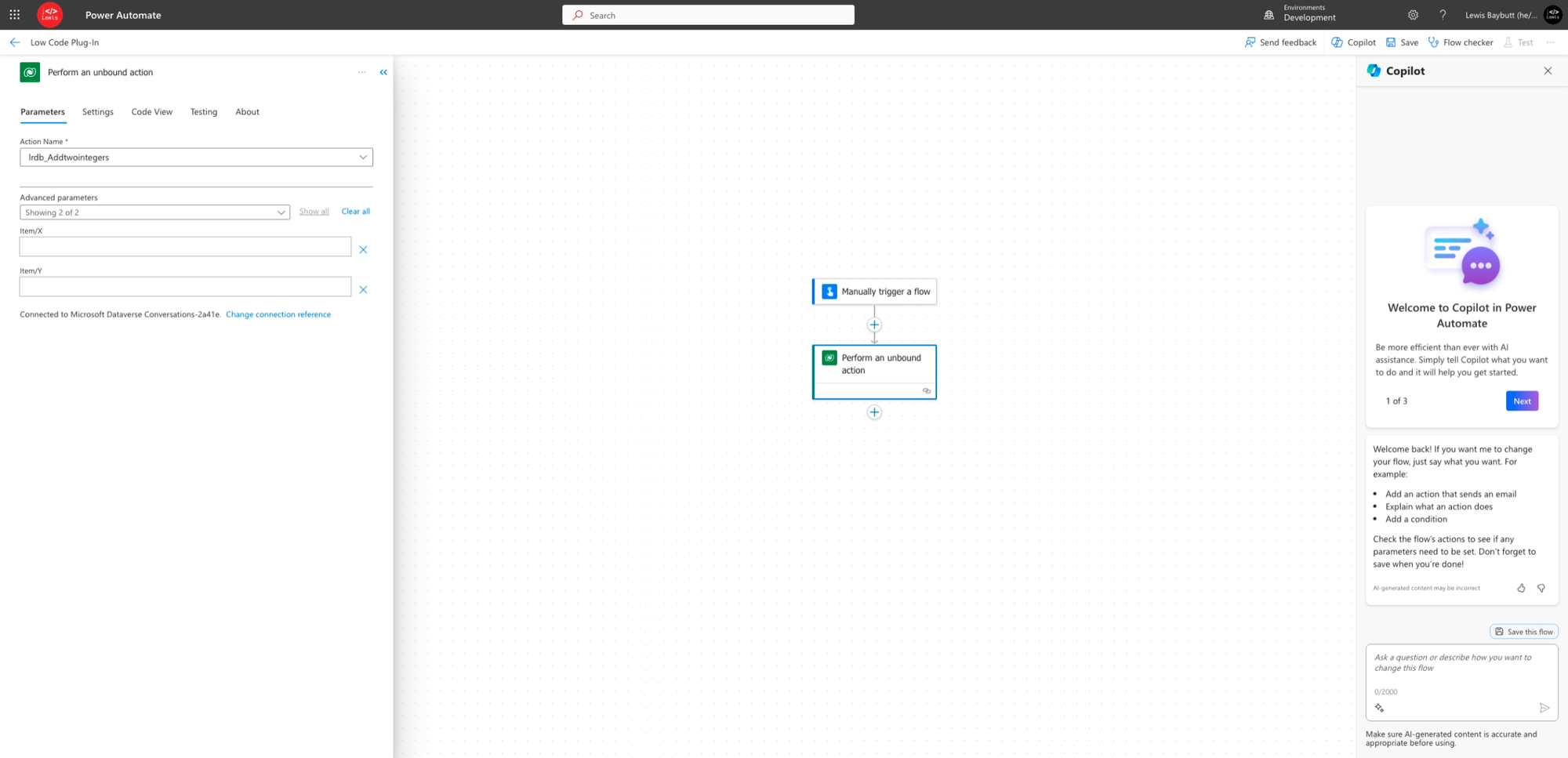
Task: Send the Copilot message
Action: coord(1544,708)
